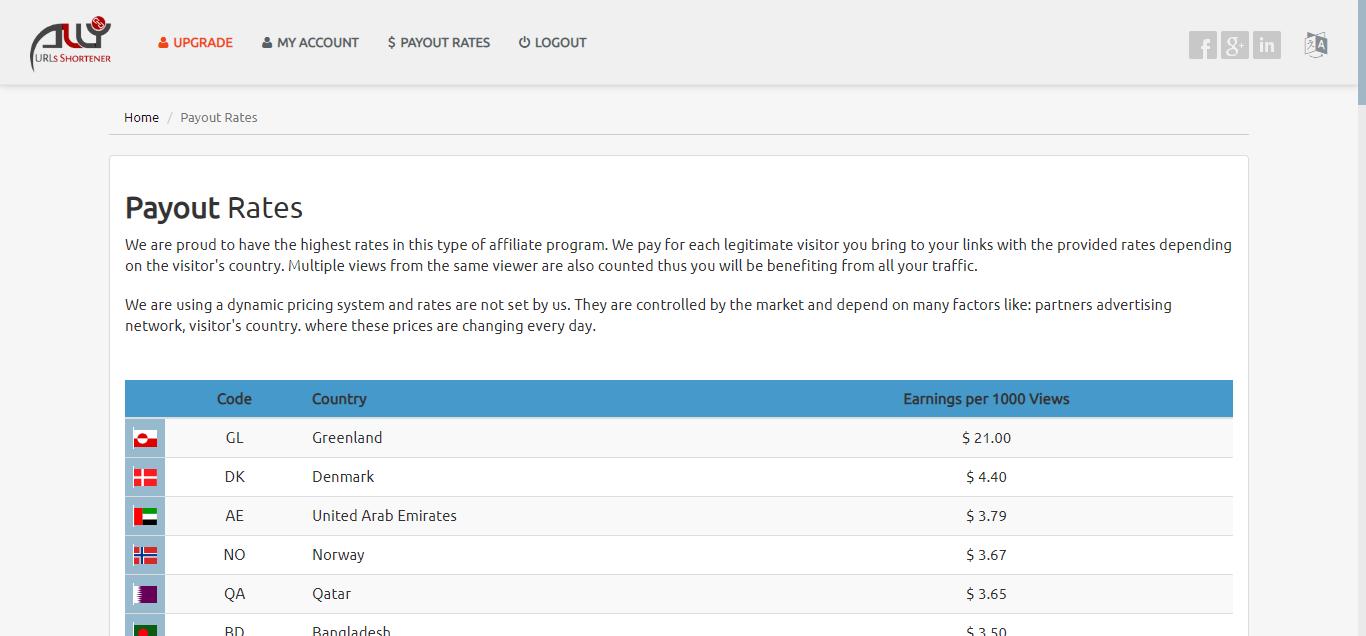Open My Account from navigation

[310, 43]
